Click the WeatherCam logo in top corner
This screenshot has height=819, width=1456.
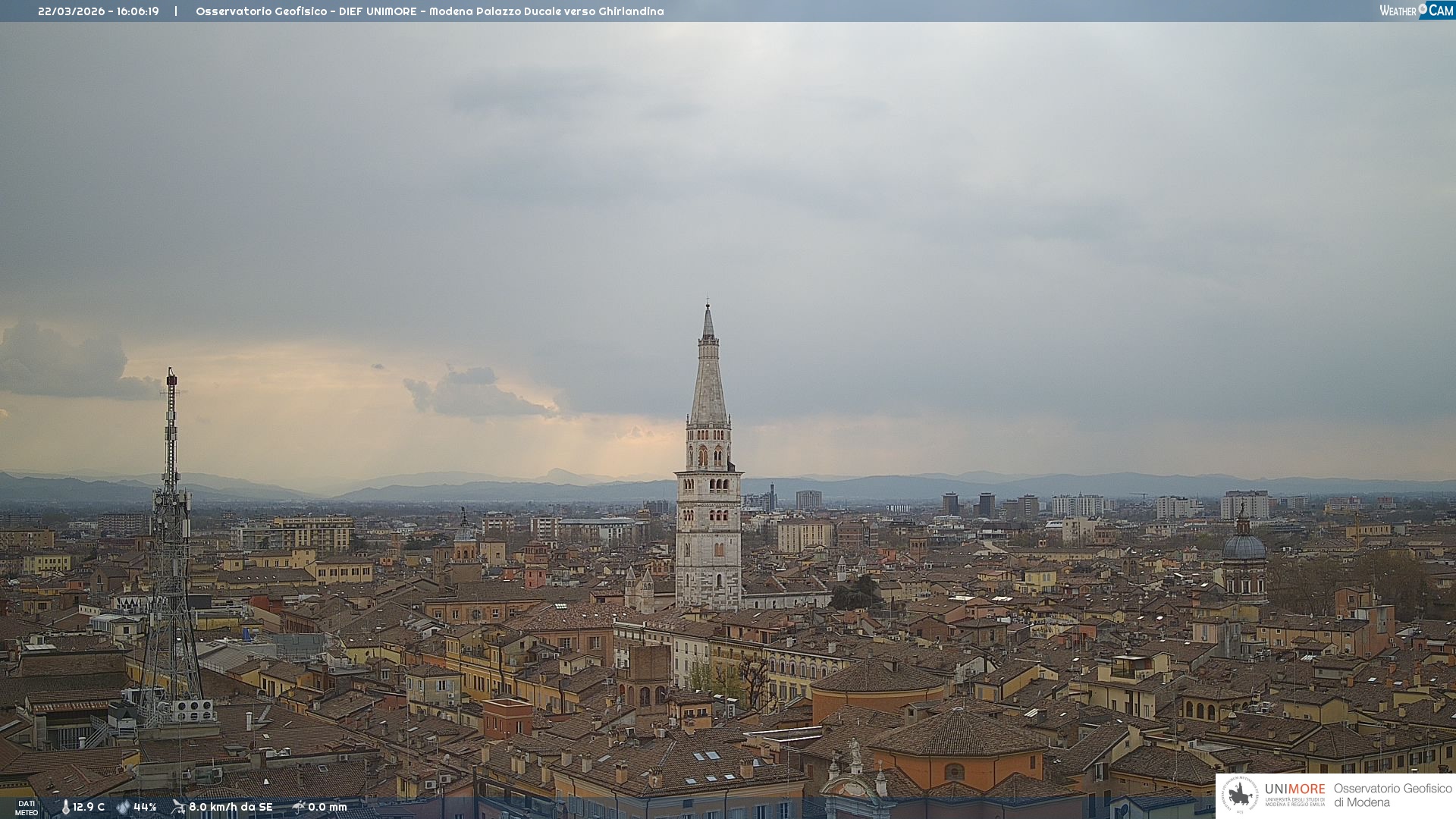point(1416,11)
